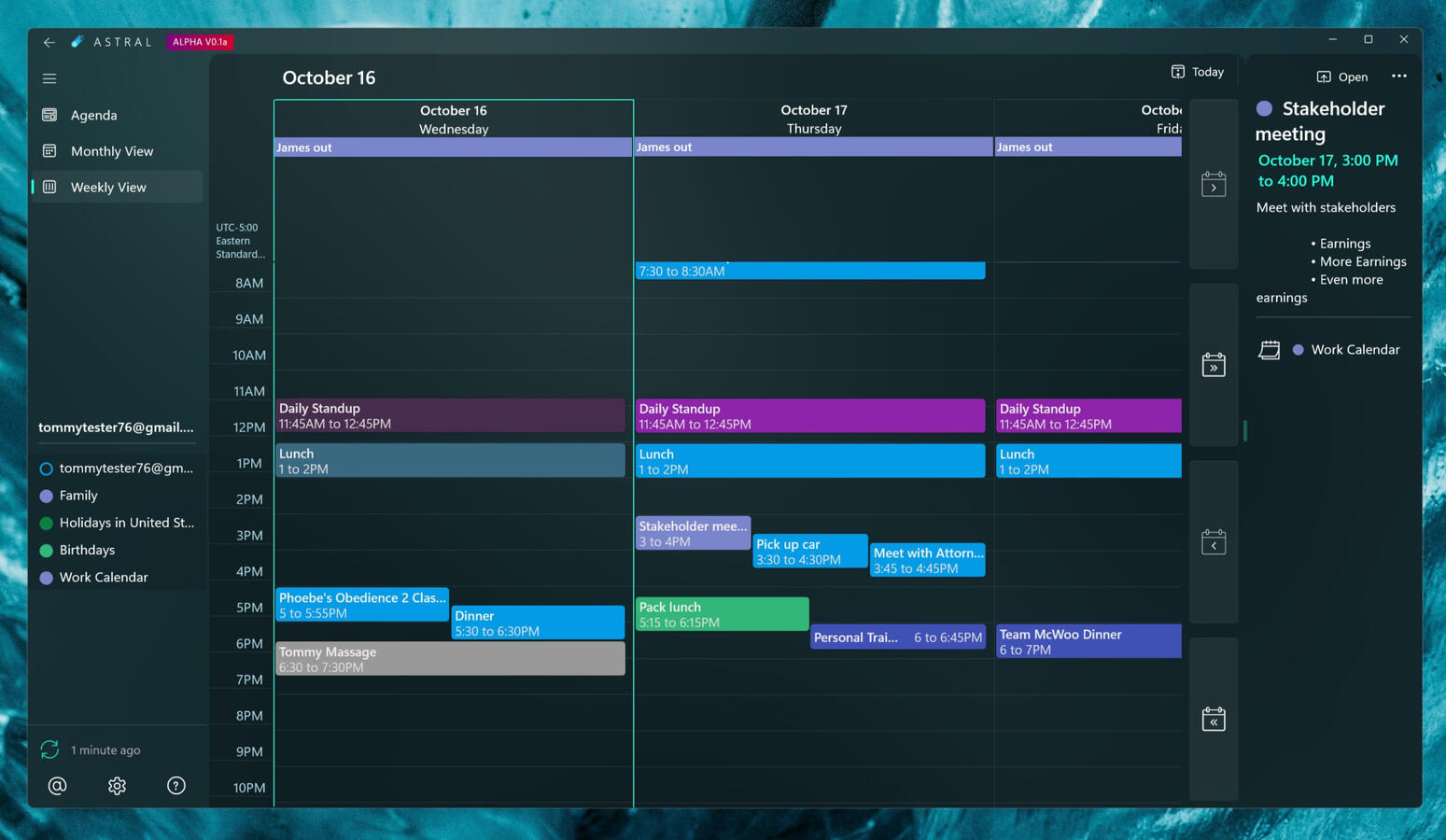Switch to Agenda view

(93, 115)
